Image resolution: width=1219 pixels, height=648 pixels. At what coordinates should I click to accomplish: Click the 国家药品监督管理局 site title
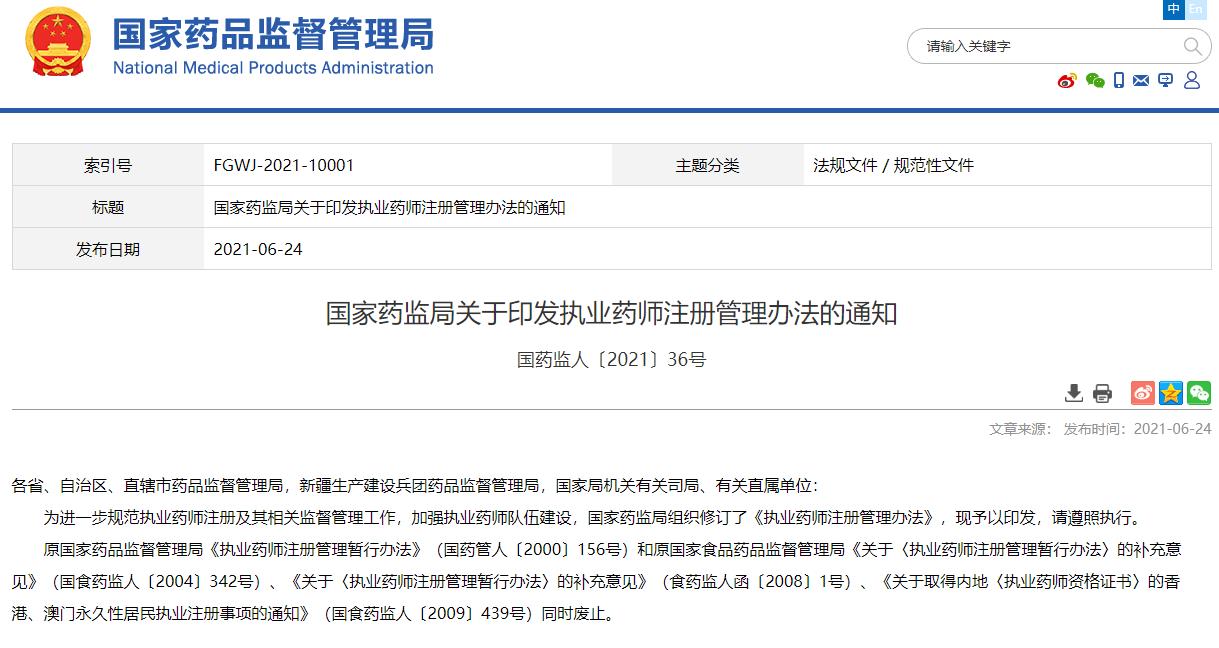click(272, 36)
